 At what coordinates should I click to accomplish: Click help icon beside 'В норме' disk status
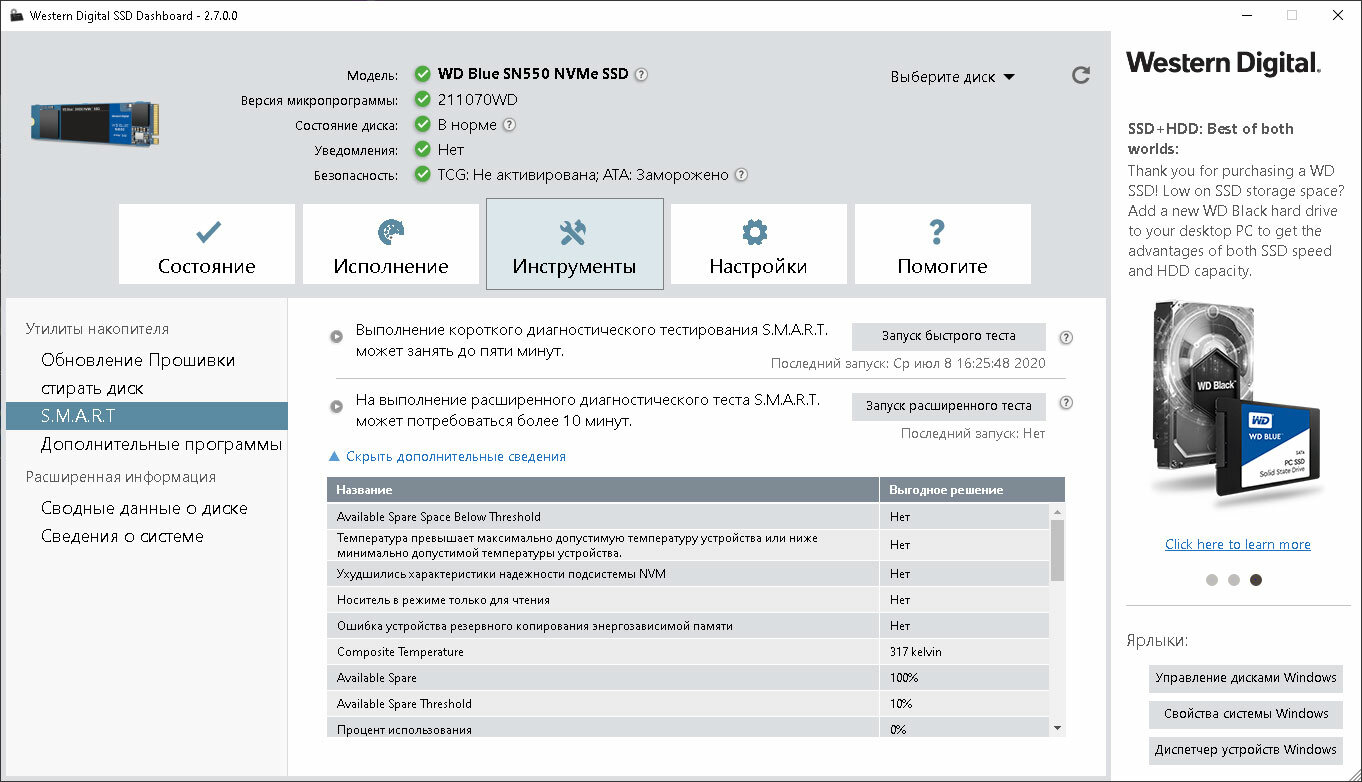coord(509,125)
